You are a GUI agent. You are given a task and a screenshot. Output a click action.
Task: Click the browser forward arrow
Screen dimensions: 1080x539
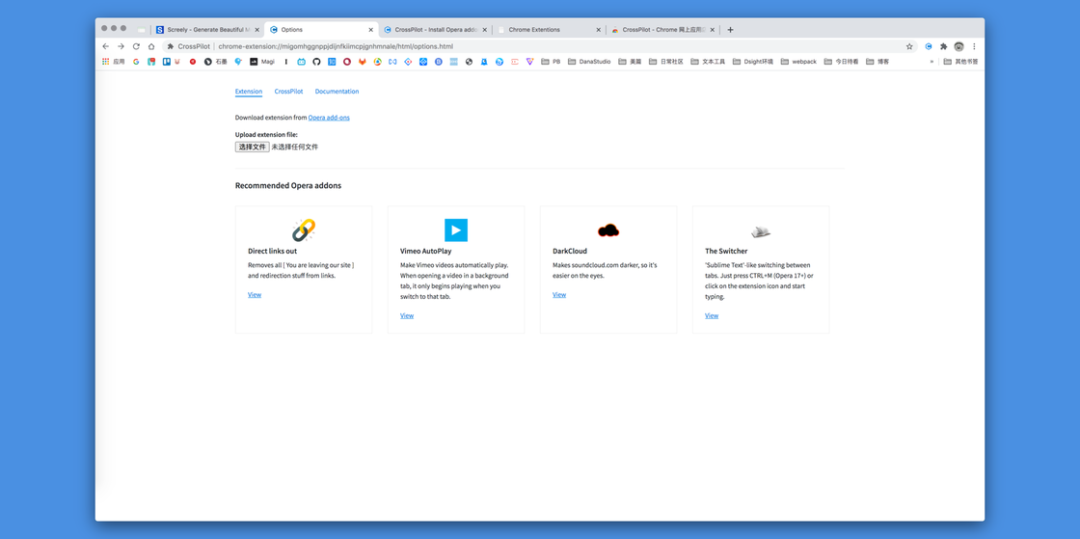pyautogui.click(x=121, y=46)
